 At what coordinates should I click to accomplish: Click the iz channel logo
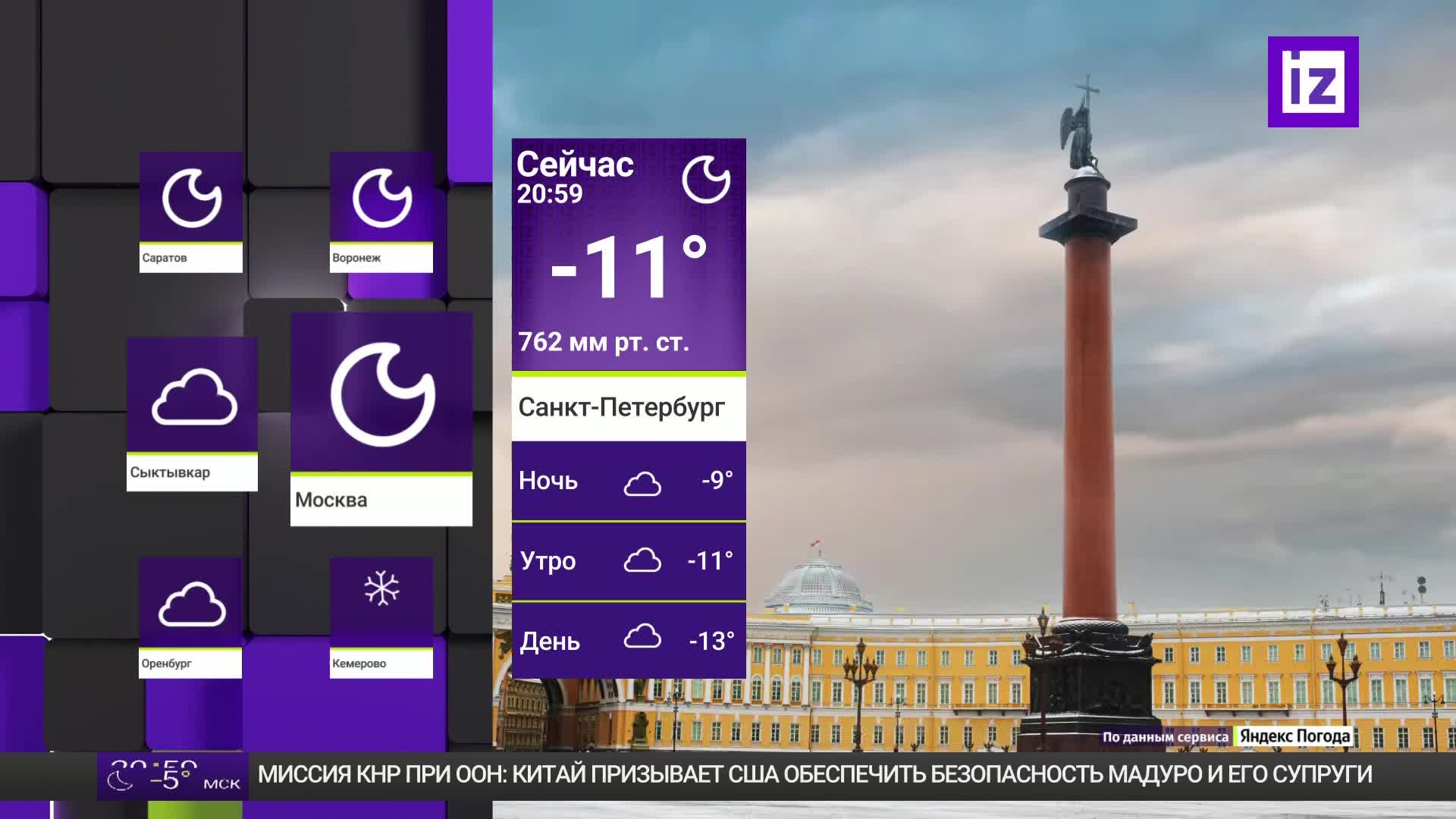tap(1313, 82)
